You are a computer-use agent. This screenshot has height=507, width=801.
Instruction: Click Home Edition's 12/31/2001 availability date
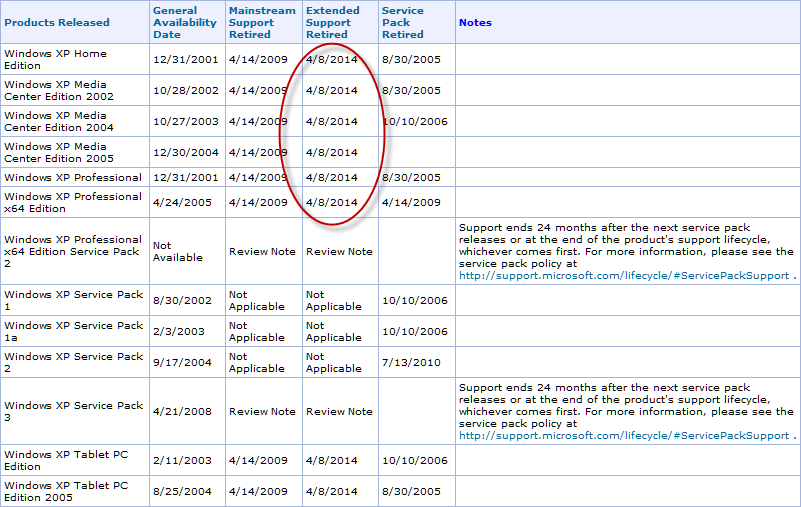point(185,59)
